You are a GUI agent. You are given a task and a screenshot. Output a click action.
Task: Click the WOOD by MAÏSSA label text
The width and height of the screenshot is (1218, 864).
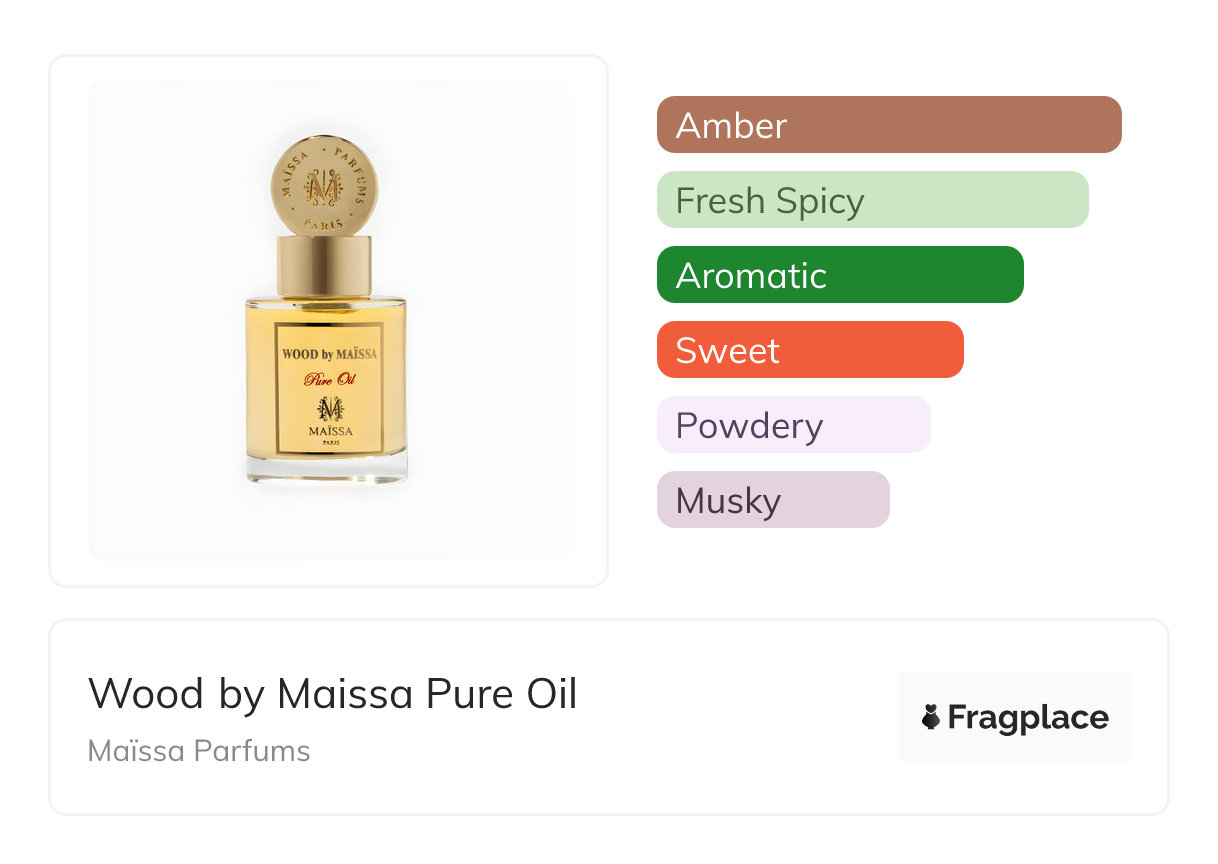tap(329, 353)
